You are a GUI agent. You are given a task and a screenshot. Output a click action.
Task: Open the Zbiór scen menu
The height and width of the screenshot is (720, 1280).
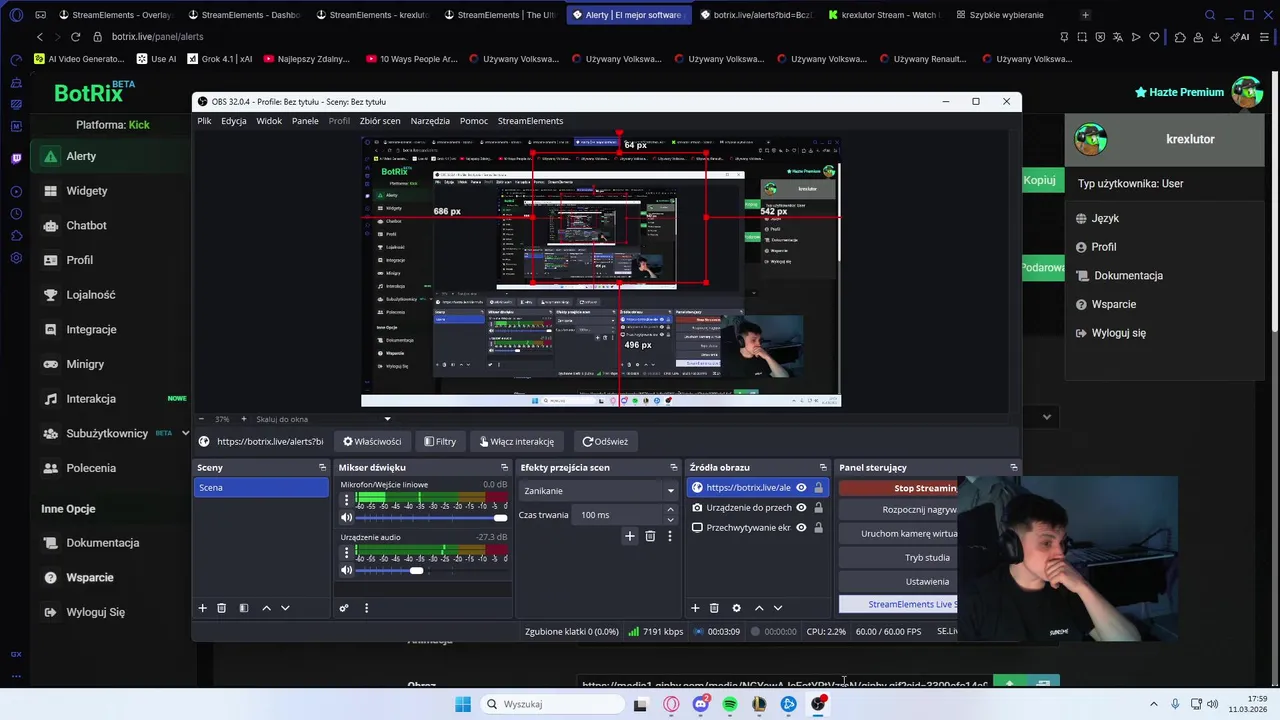coord(380,121)
